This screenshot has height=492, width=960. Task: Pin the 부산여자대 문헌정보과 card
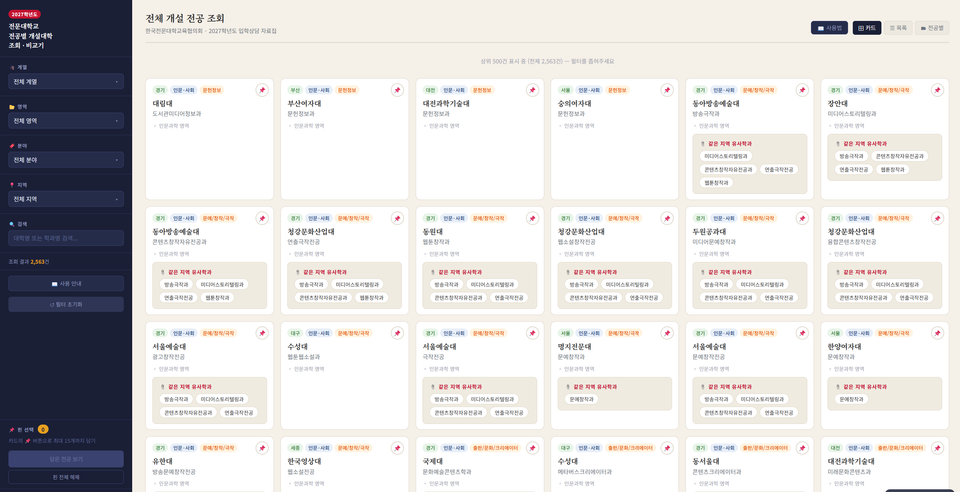tap(397, 90)
